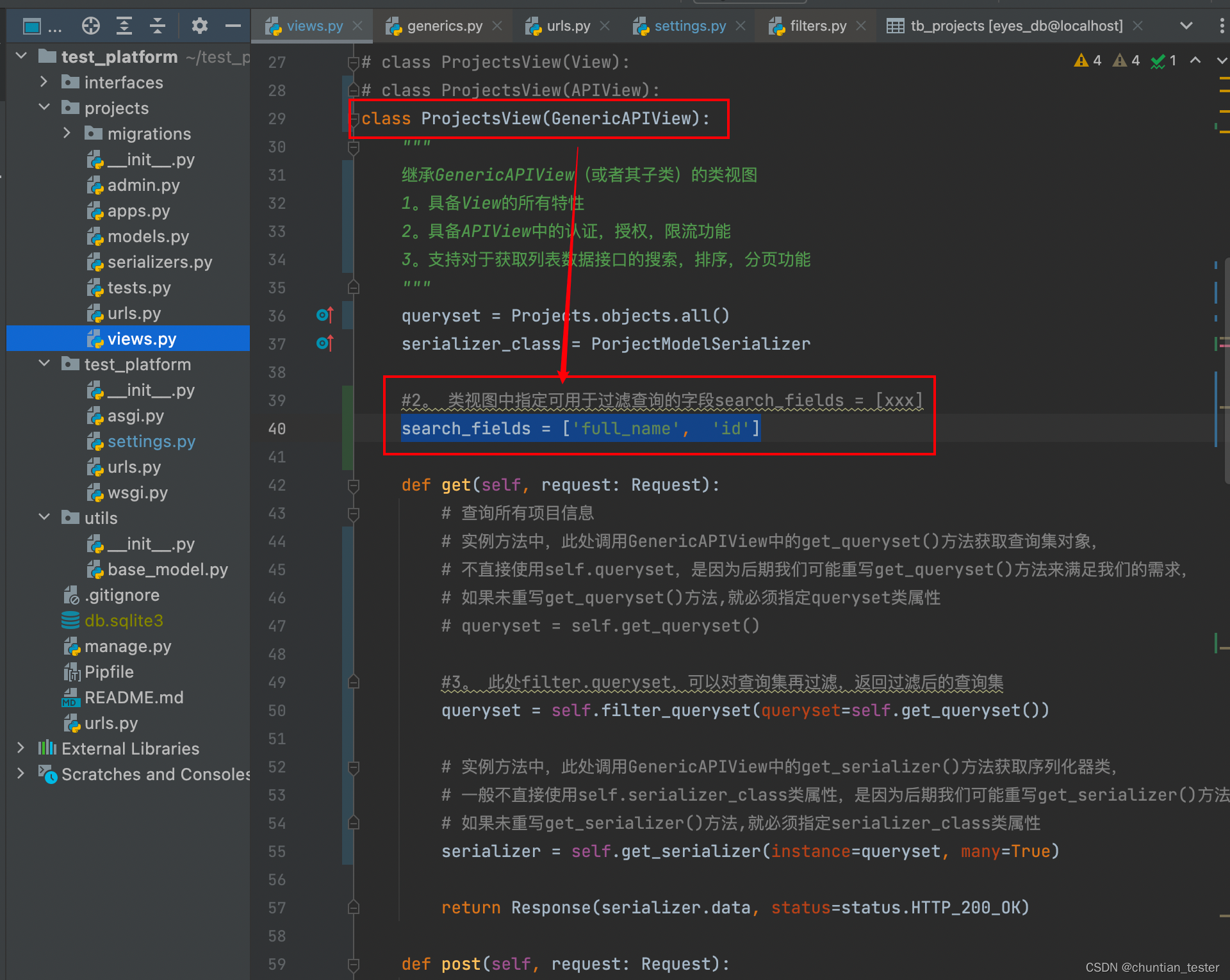Open project view settings gear
Viewport: 1230px width, 980px height.
click(200, 26)
